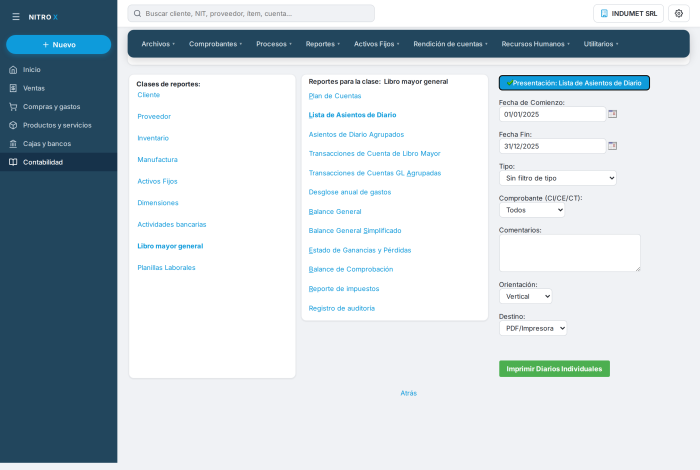Expand the Destino dropdown
Screen dimensions: 700x470
(533, 329)
